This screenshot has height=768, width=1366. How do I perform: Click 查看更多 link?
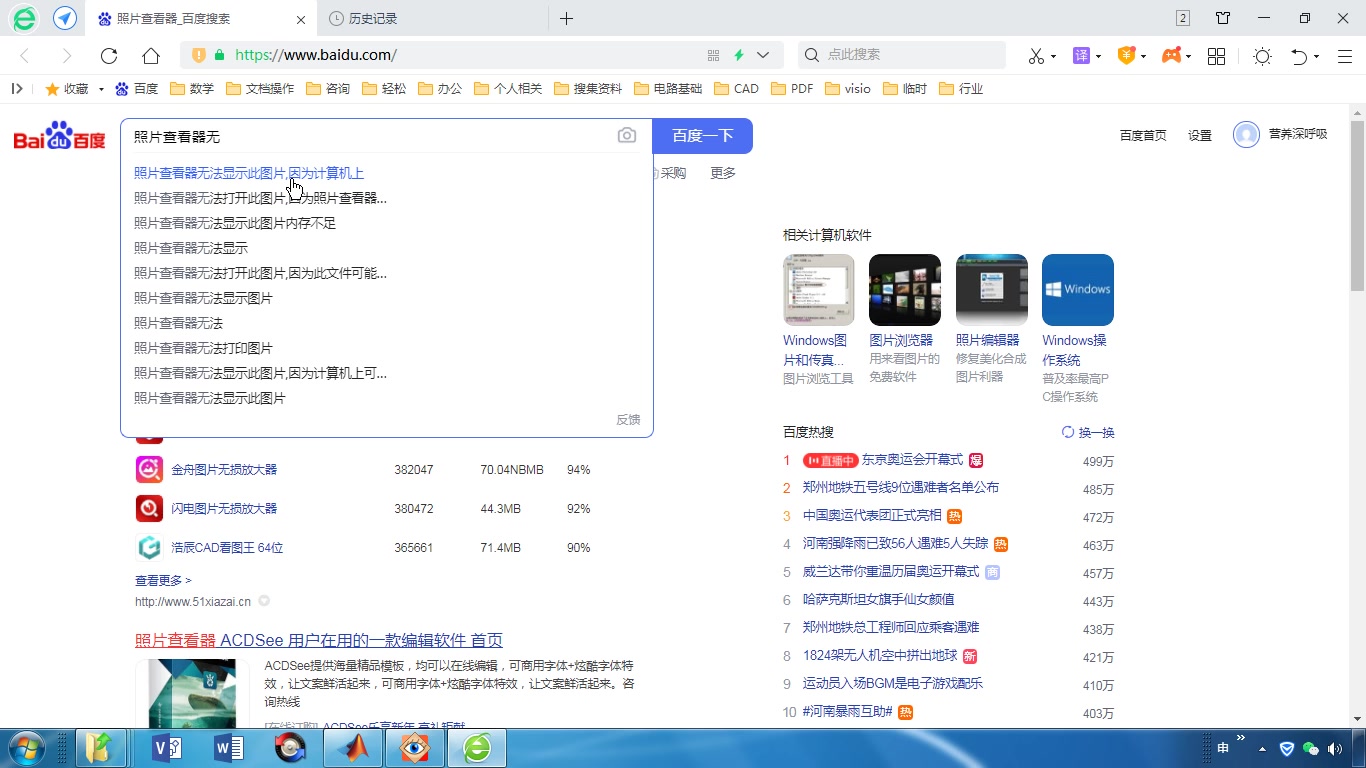pyautogui.click(x=163, y=580)
